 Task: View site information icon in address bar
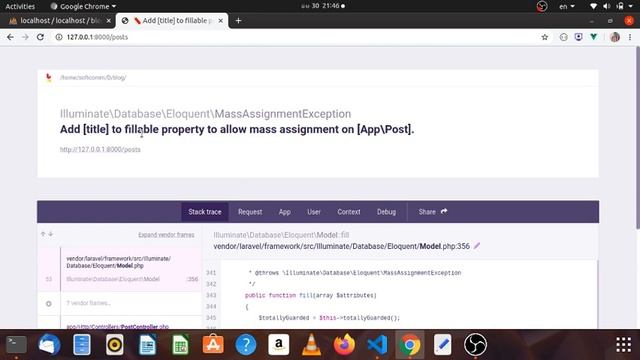pyautogui.click(x=59, y=37)
